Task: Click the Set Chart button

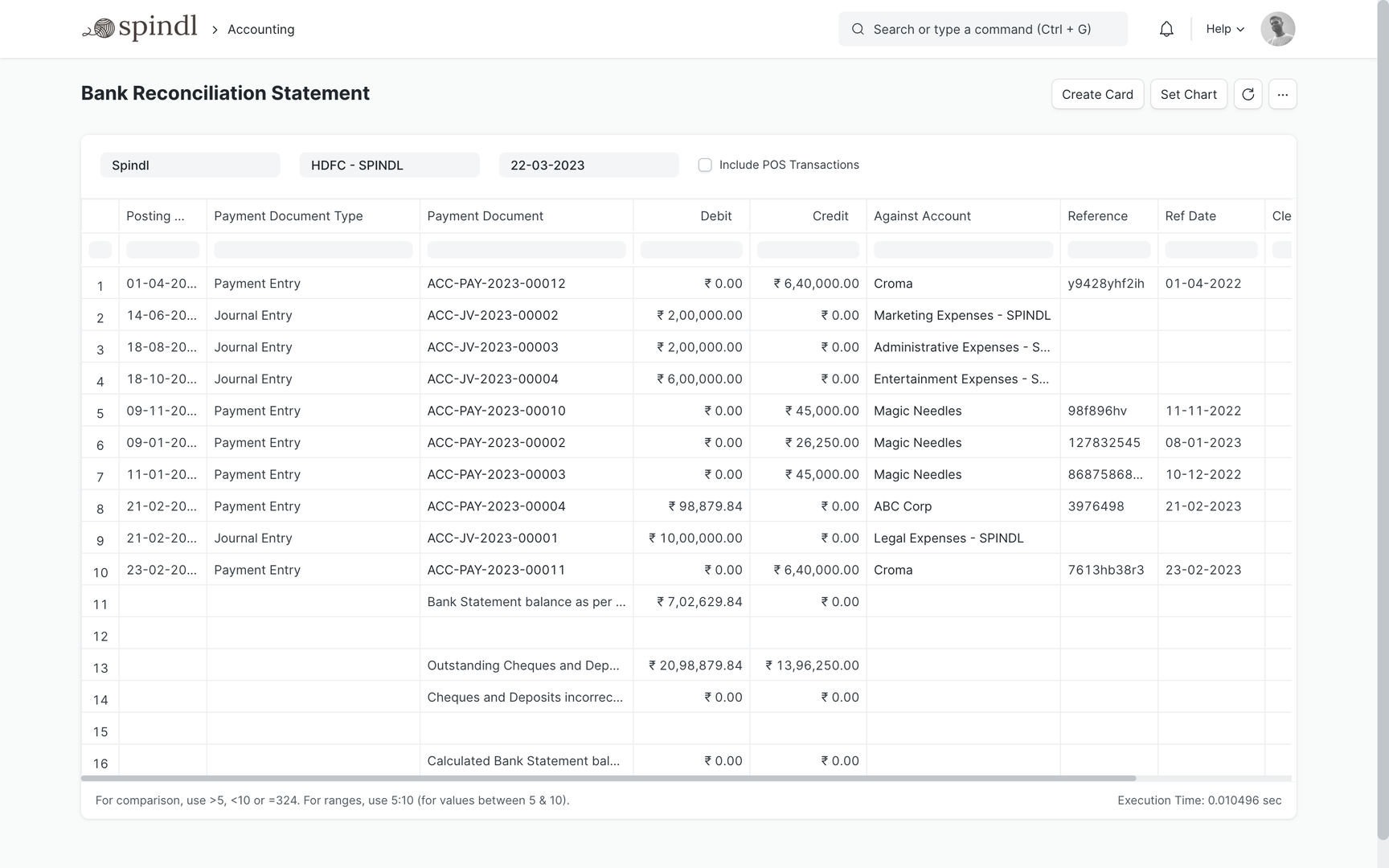Action: point(1189,94)
